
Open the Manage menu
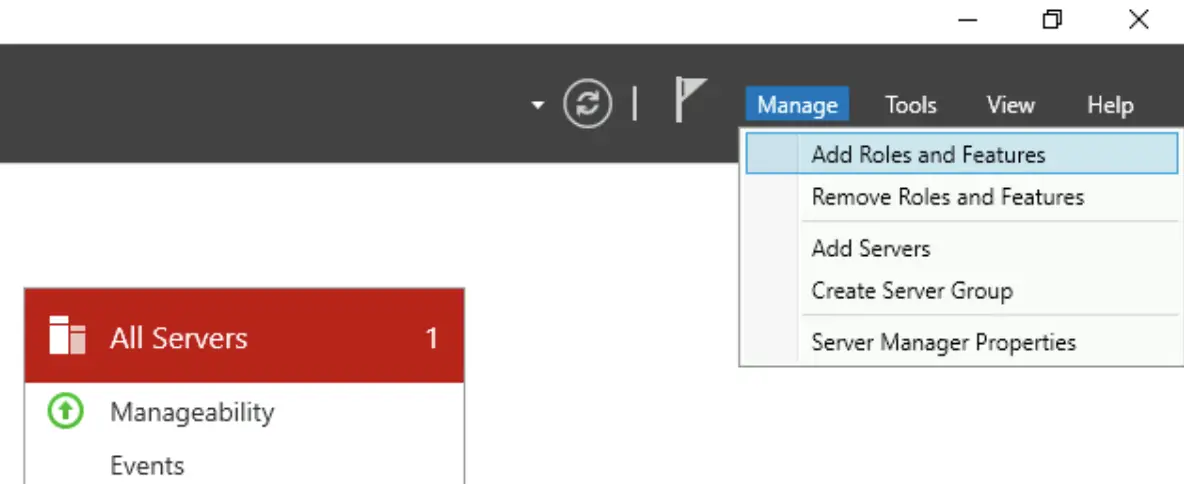pyautogui.click(x=797, y=105)
